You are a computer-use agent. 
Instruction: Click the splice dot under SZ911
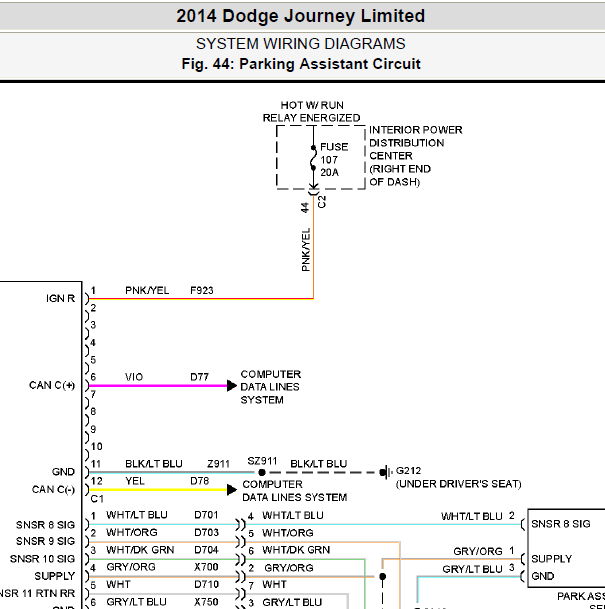click(262, 473)
